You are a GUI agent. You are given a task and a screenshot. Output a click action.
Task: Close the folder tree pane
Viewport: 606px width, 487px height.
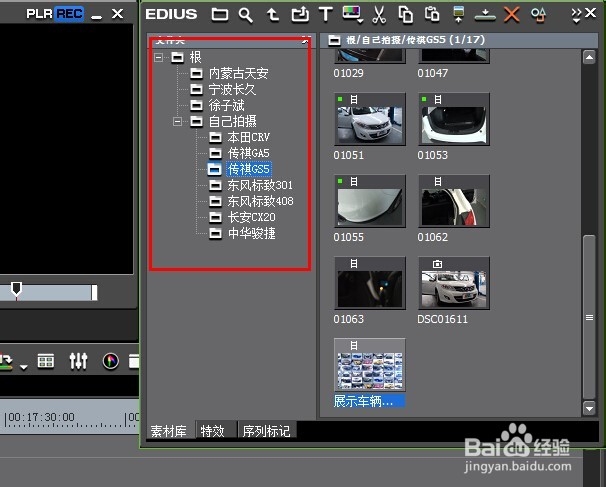coord(306,39)
